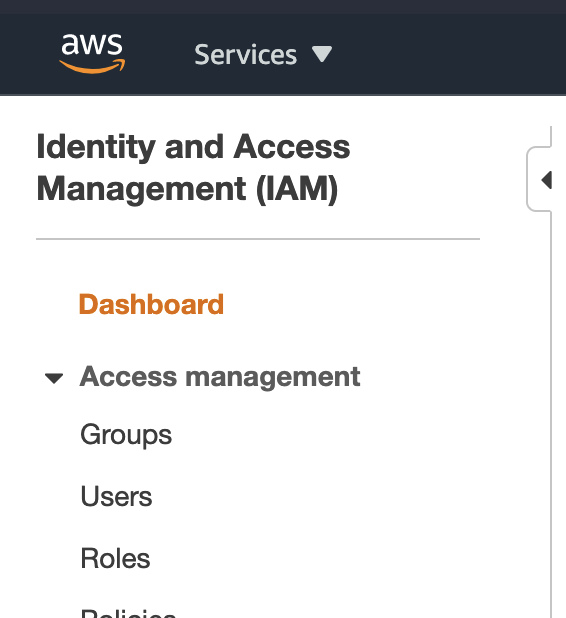Viewport: 566px width, 618px height.
Task: Open the Users page
Action: point(116,496)
